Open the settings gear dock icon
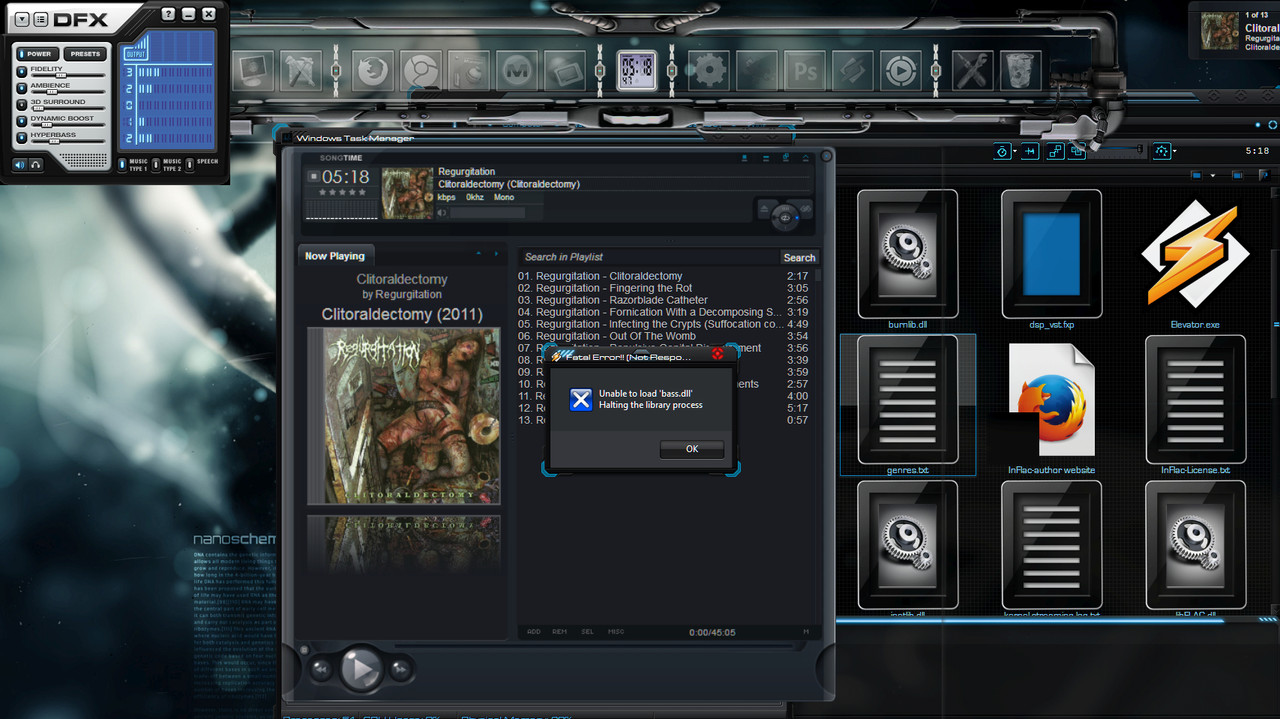Viewport: 1280px width, 719px height. click(x=710, y=71)
